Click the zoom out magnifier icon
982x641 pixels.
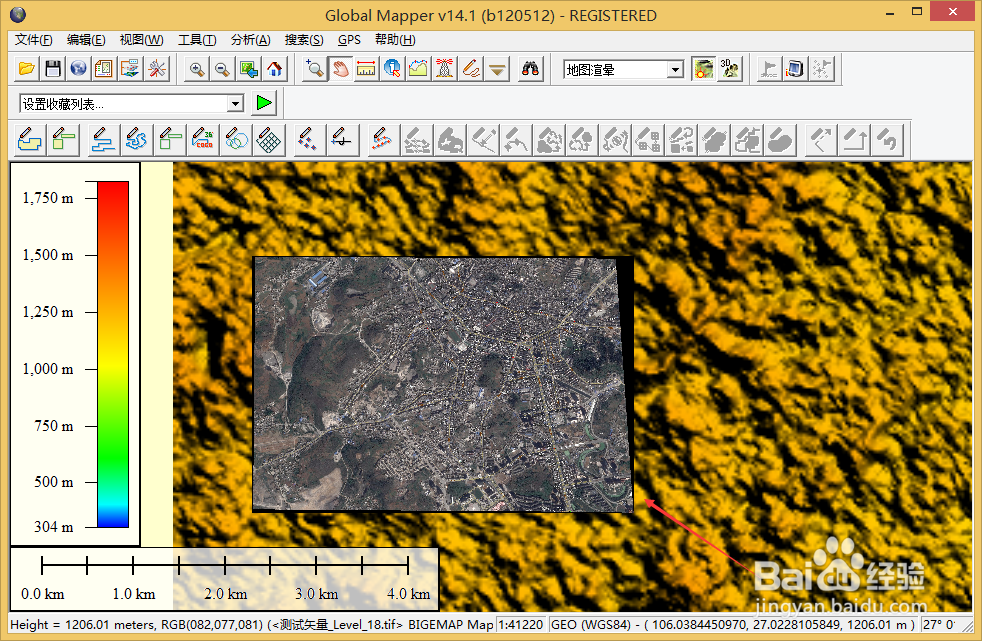point(222,69)
